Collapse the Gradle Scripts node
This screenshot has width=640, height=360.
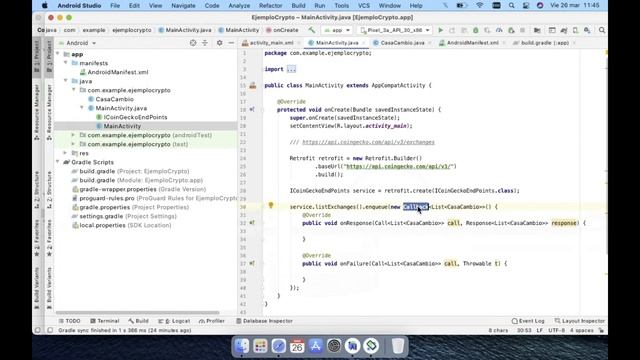pos(58,162)
